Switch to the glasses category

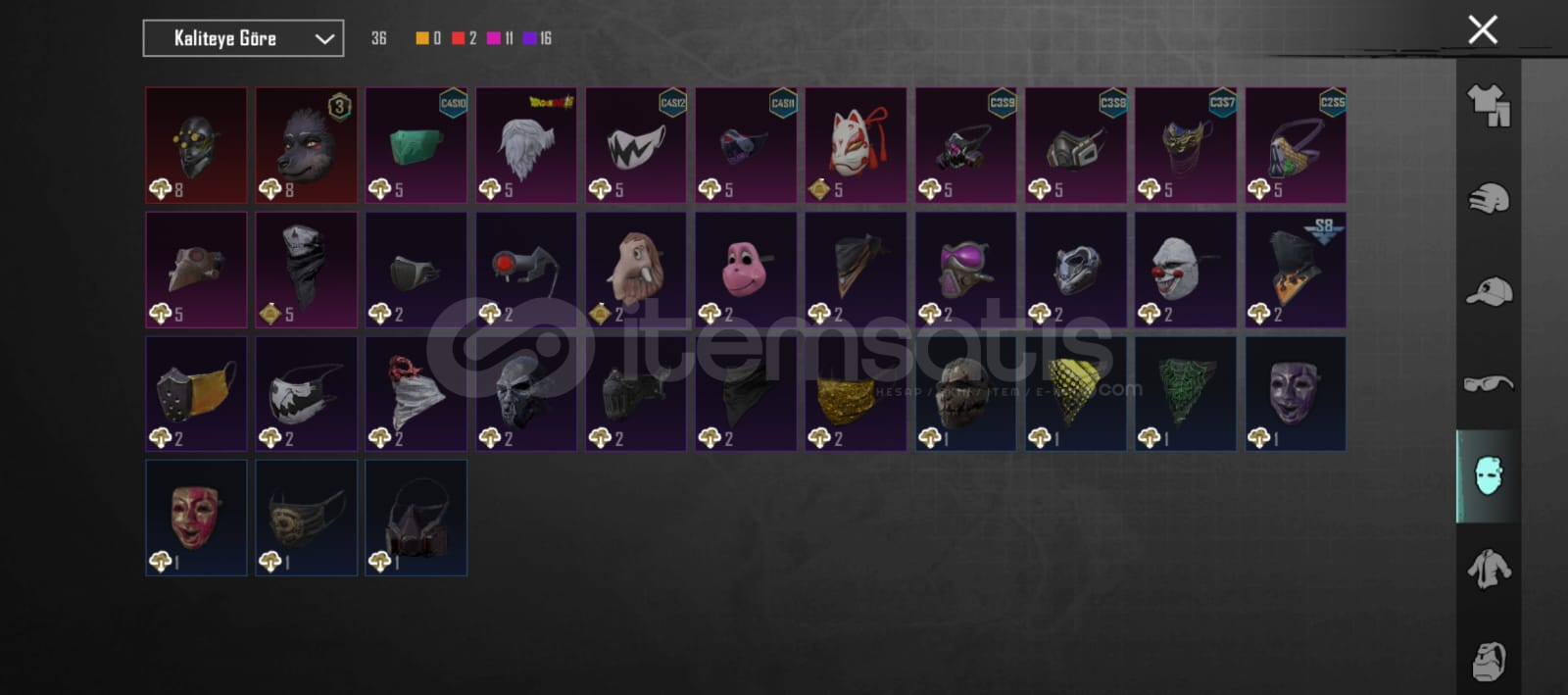[x=1488, y=383]
